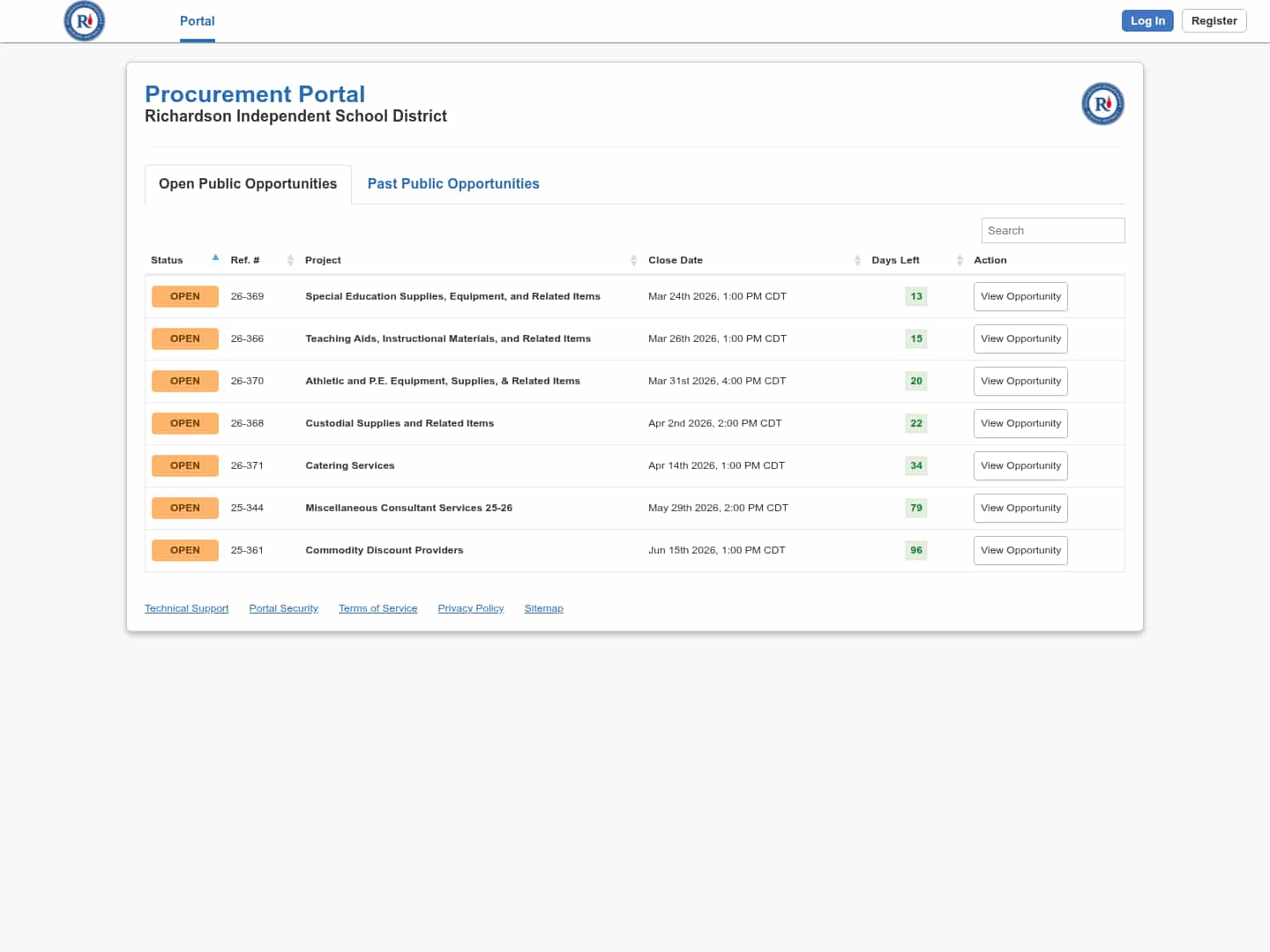Open the Past Public Opportunities tab
This screenshot has width=1270, height=952.
point(453,183)
